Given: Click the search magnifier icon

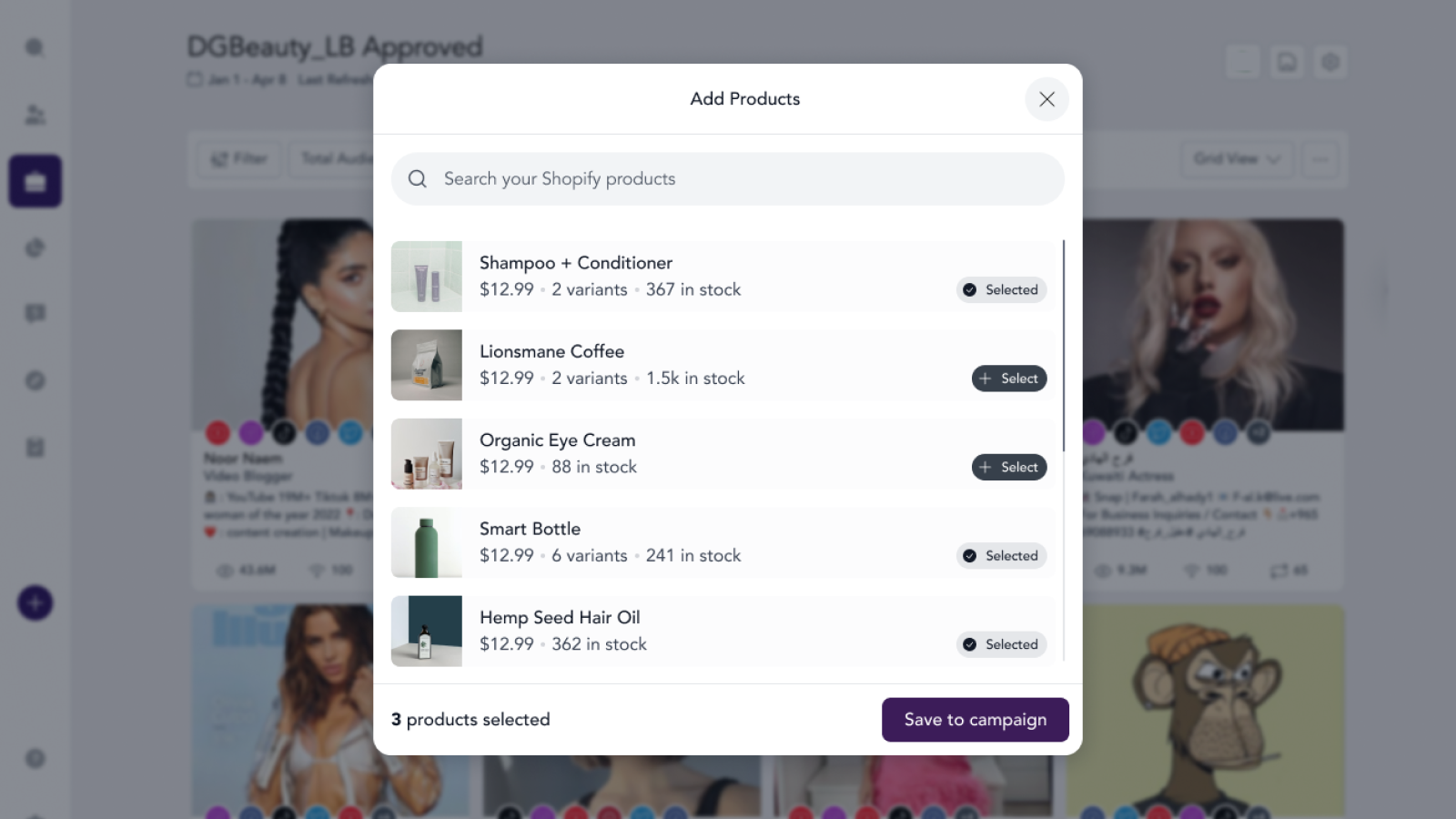Looking at the screenshot, I should [x=418, y=179].
